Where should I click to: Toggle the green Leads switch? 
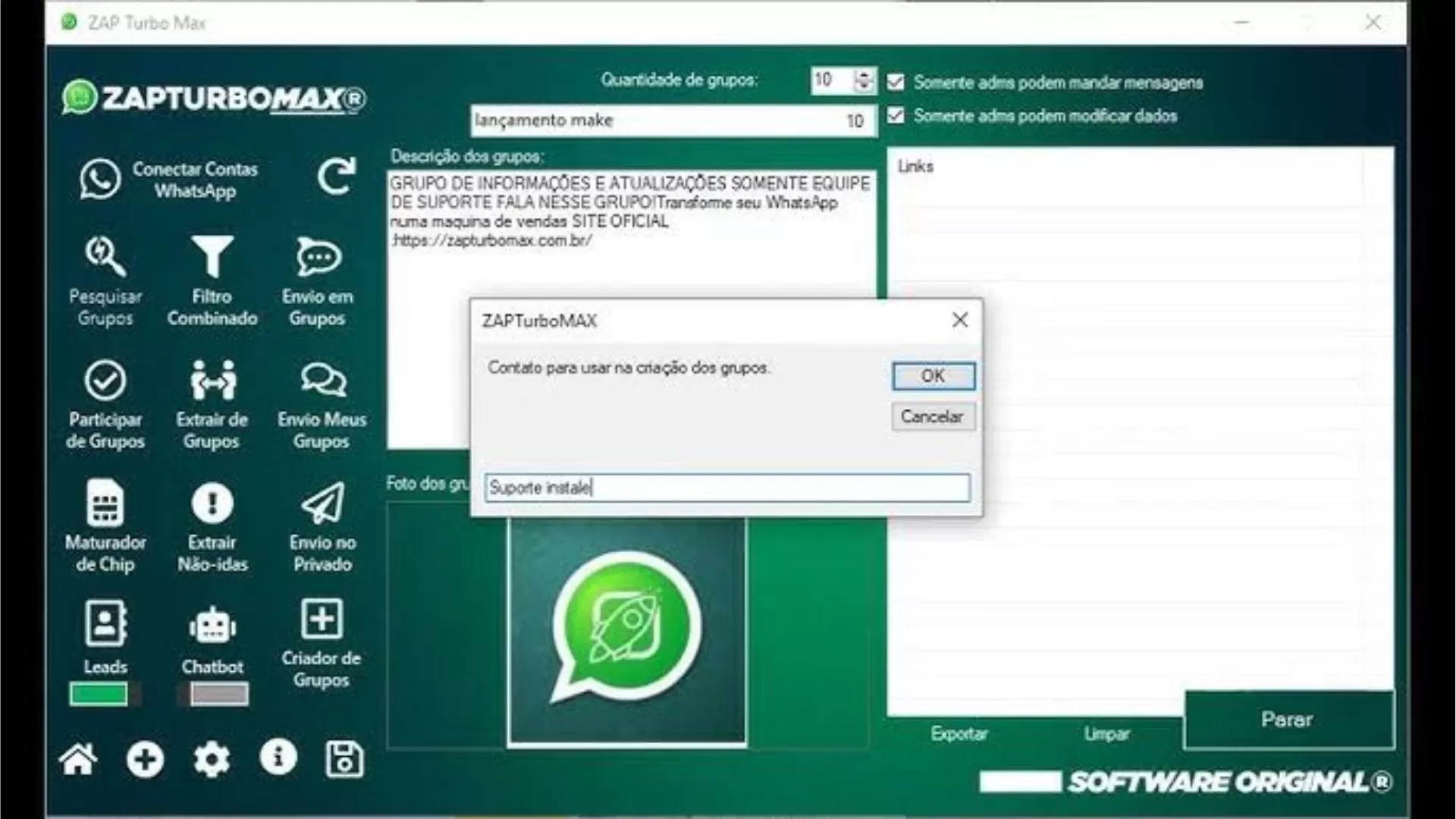105,694
